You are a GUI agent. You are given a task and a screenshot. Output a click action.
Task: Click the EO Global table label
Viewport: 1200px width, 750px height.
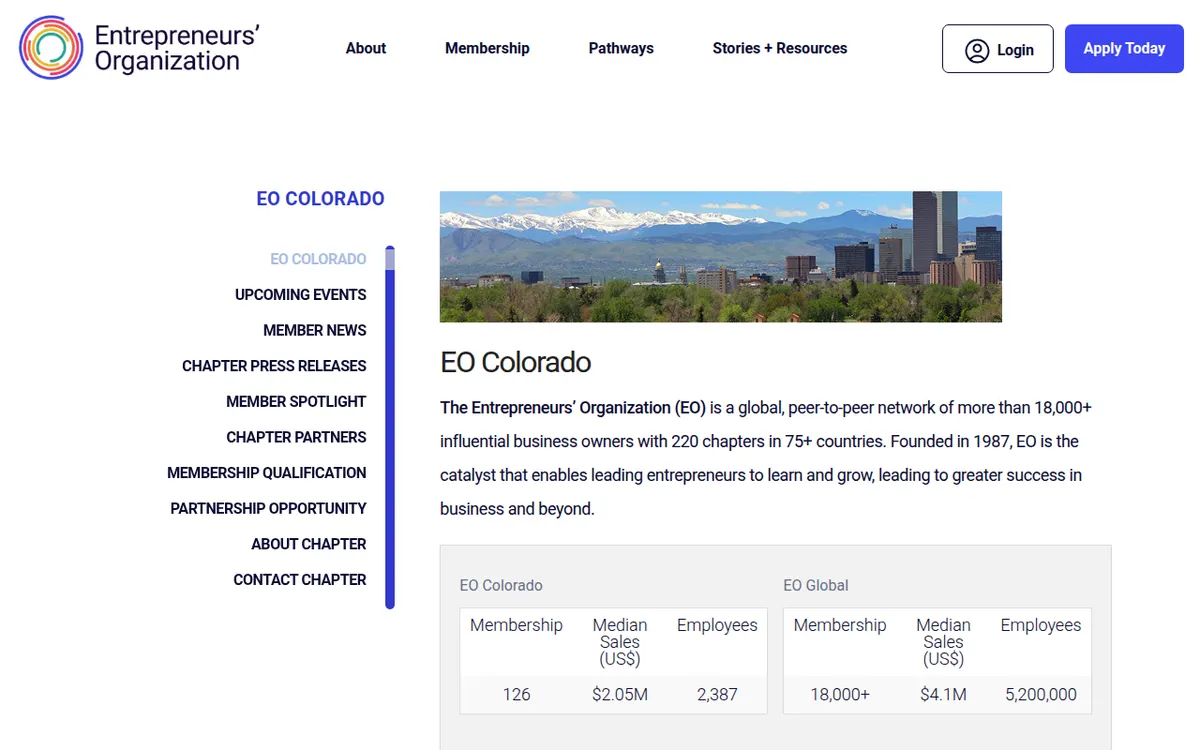816,586
